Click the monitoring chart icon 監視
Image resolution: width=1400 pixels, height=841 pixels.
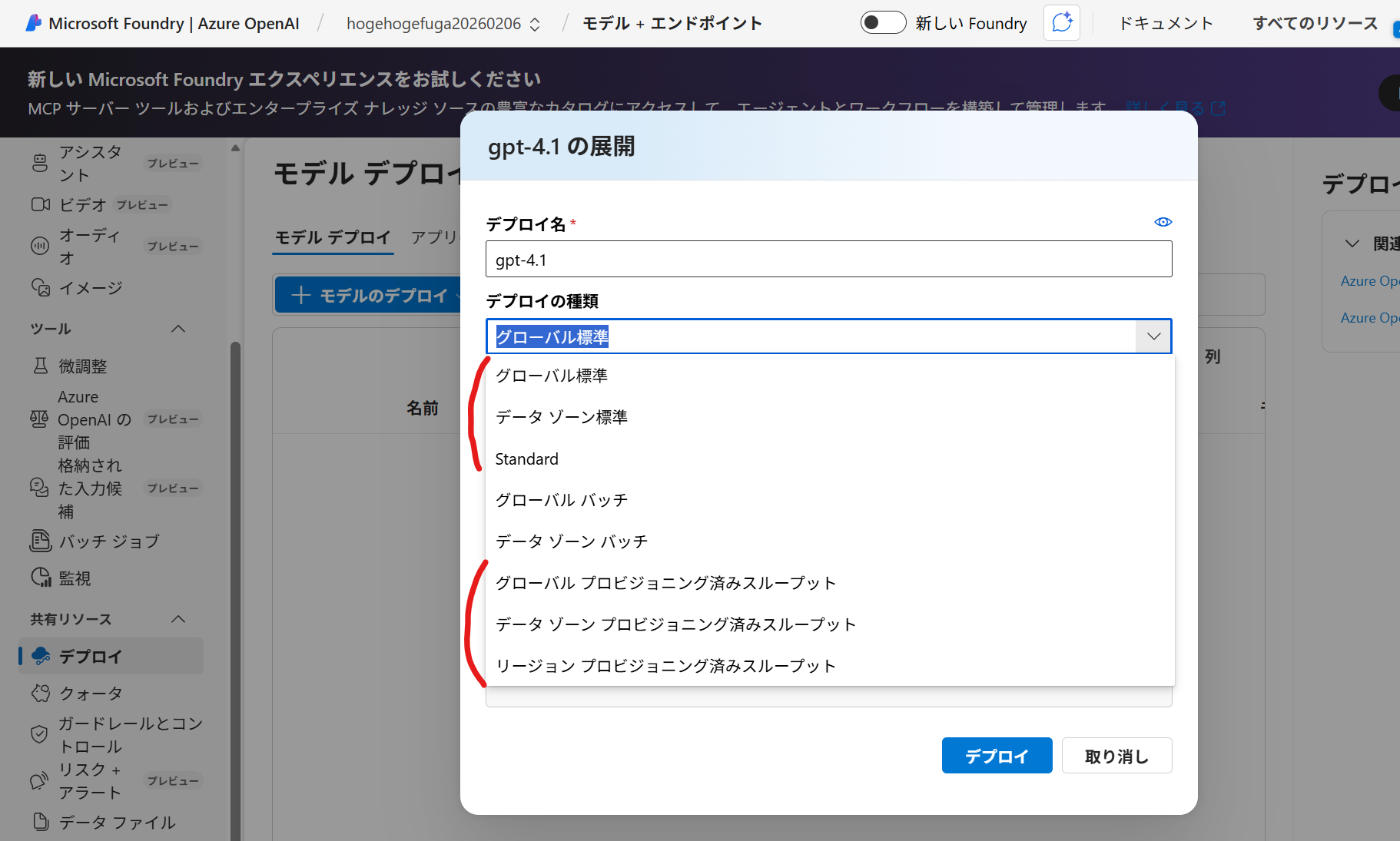(40, 578)
